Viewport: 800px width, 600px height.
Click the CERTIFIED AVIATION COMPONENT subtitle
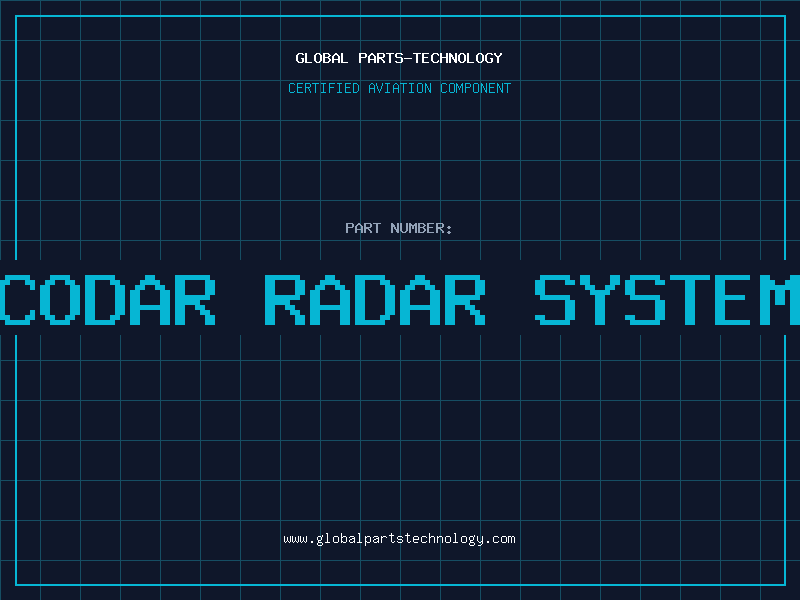click(399, 88)
